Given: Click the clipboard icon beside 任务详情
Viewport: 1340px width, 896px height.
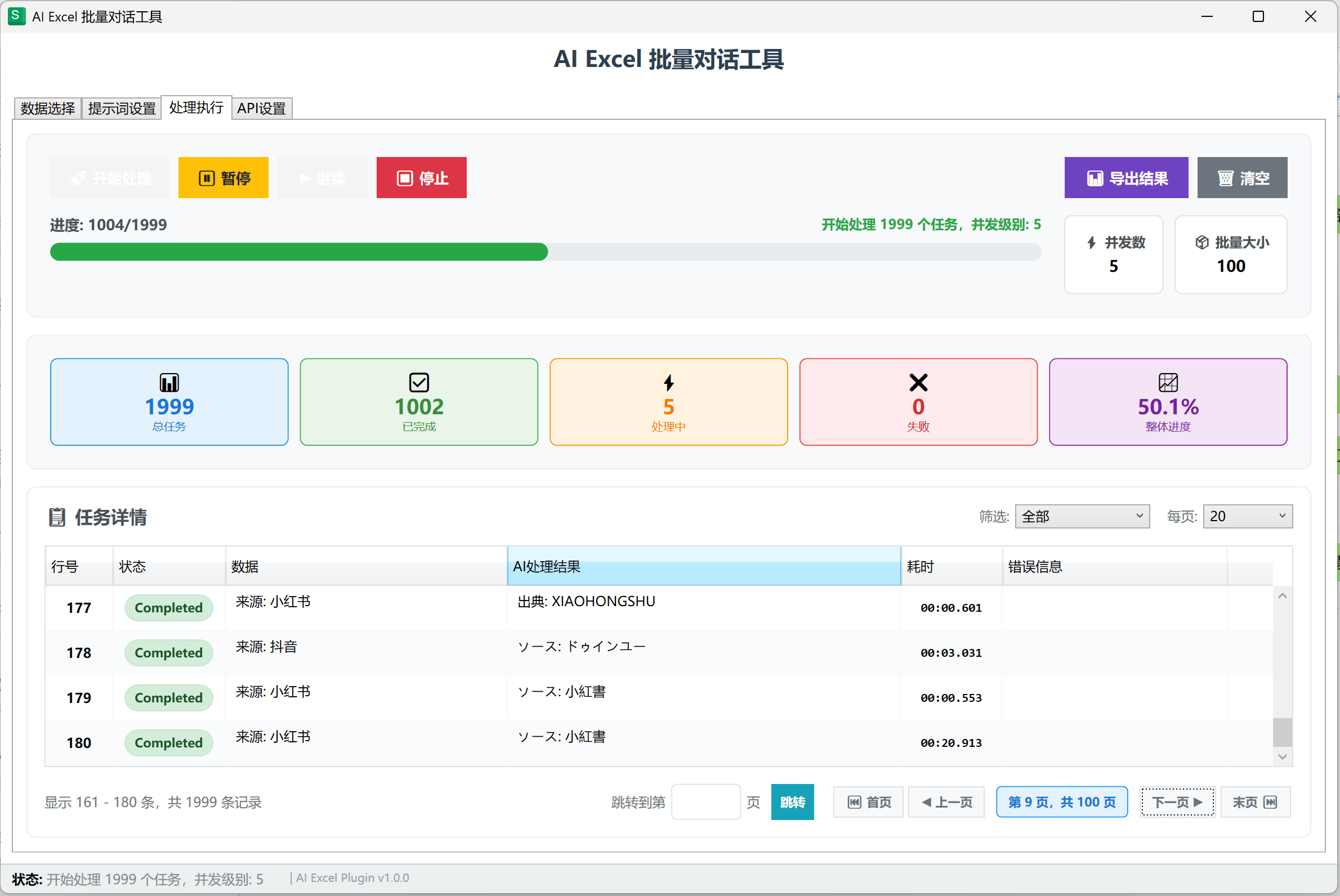Looking at the screenshot, I should [57, 517].
